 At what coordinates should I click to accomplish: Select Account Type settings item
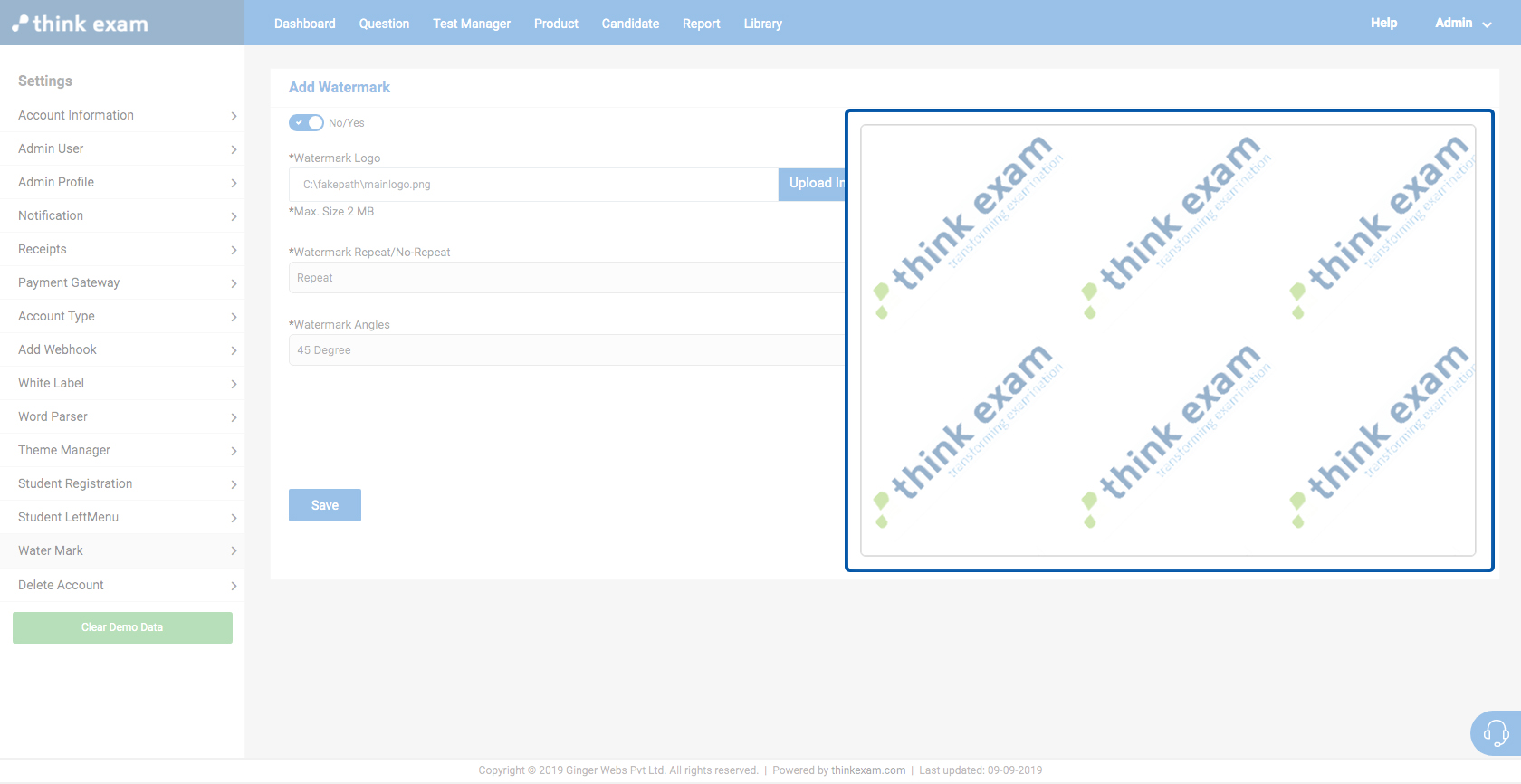(x=122, y=317)
